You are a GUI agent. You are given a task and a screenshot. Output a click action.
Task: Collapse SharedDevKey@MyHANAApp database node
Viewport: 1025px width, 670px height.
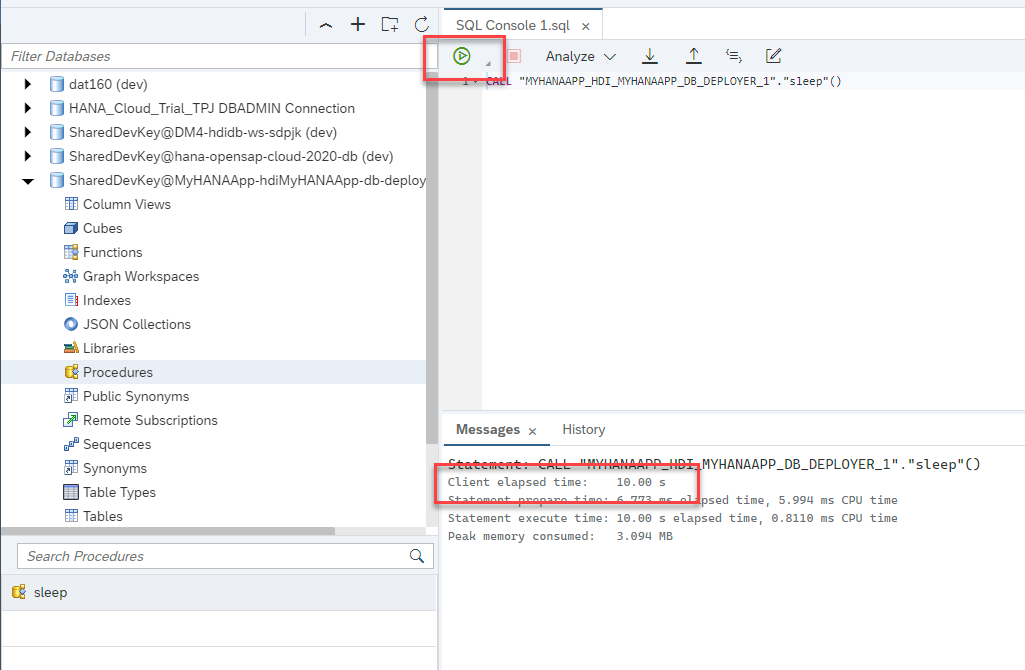[28, 181]
